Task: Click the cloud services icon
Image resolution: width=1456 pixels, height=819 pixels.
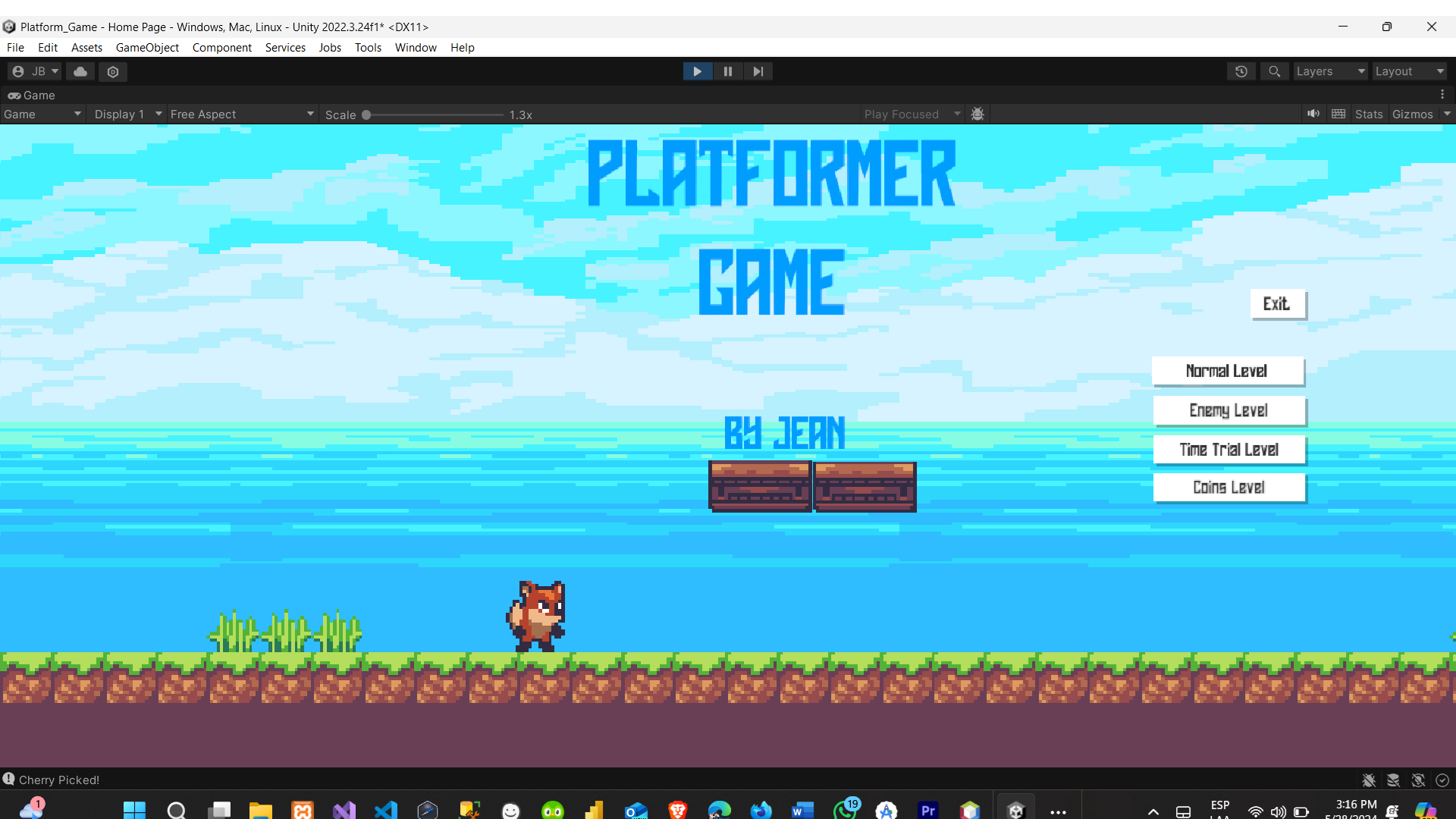Action: pyautogui.click(x=80, y=71)
